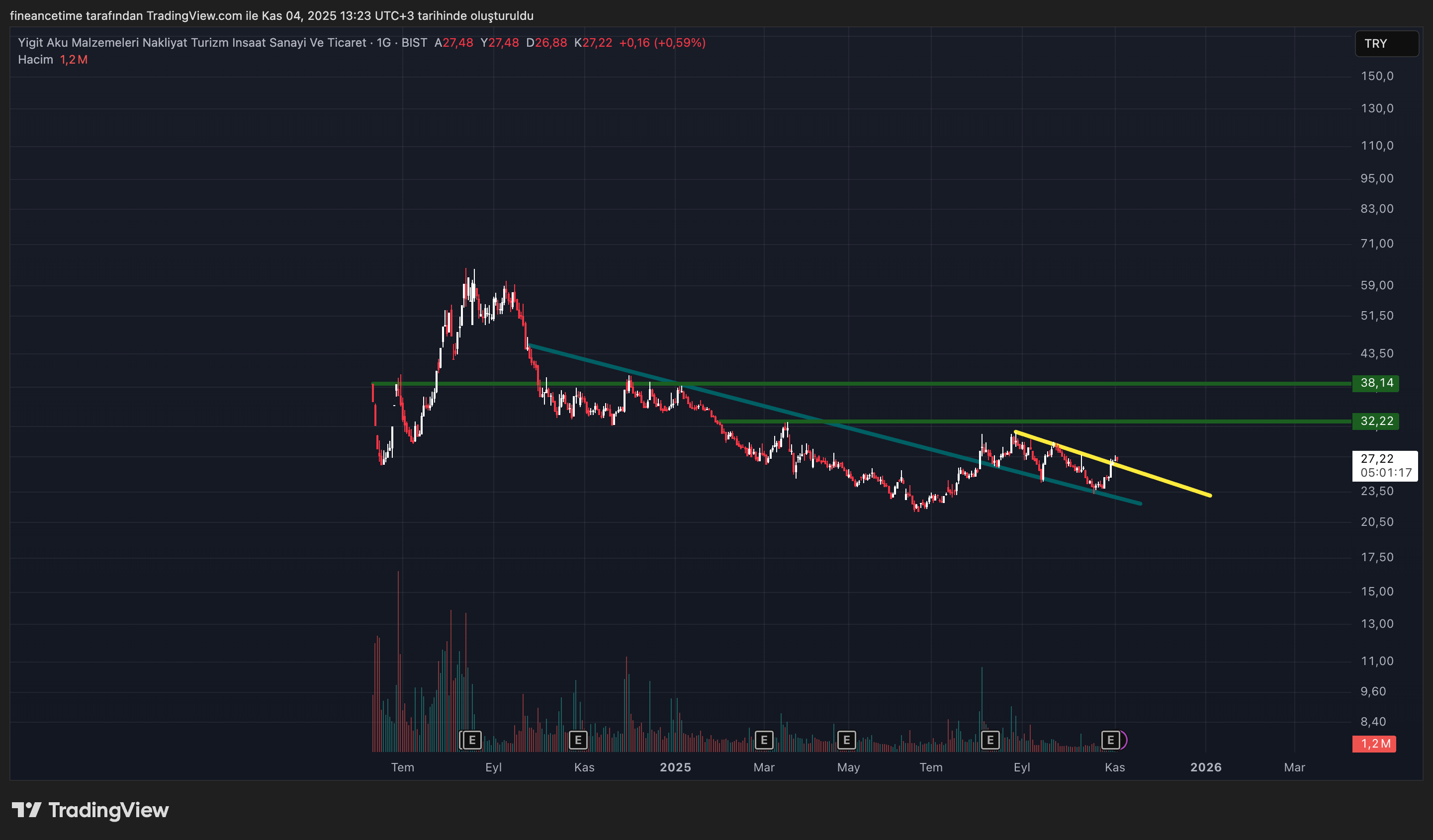Click the 150,0 value on the price scale

pos(1377,76)
